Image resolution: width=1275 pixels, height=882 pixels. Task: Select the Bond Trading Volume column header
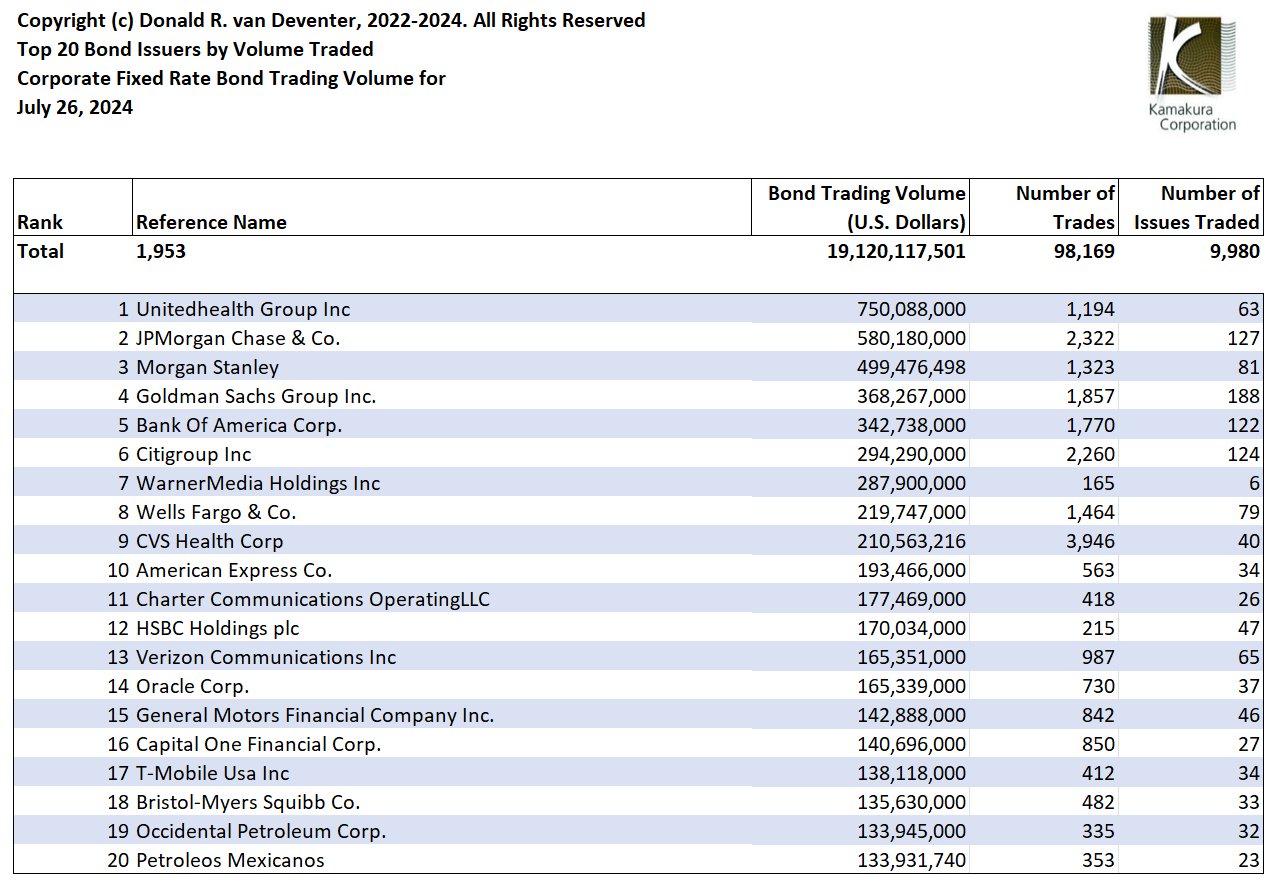(866, 207)
